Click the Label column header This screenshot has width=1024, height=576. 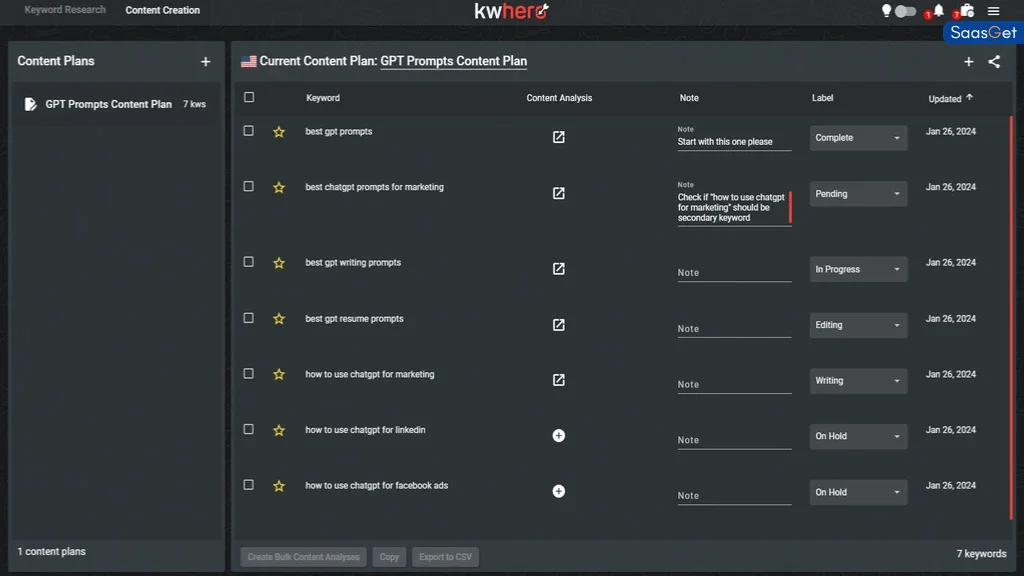[x=822, y=98]
